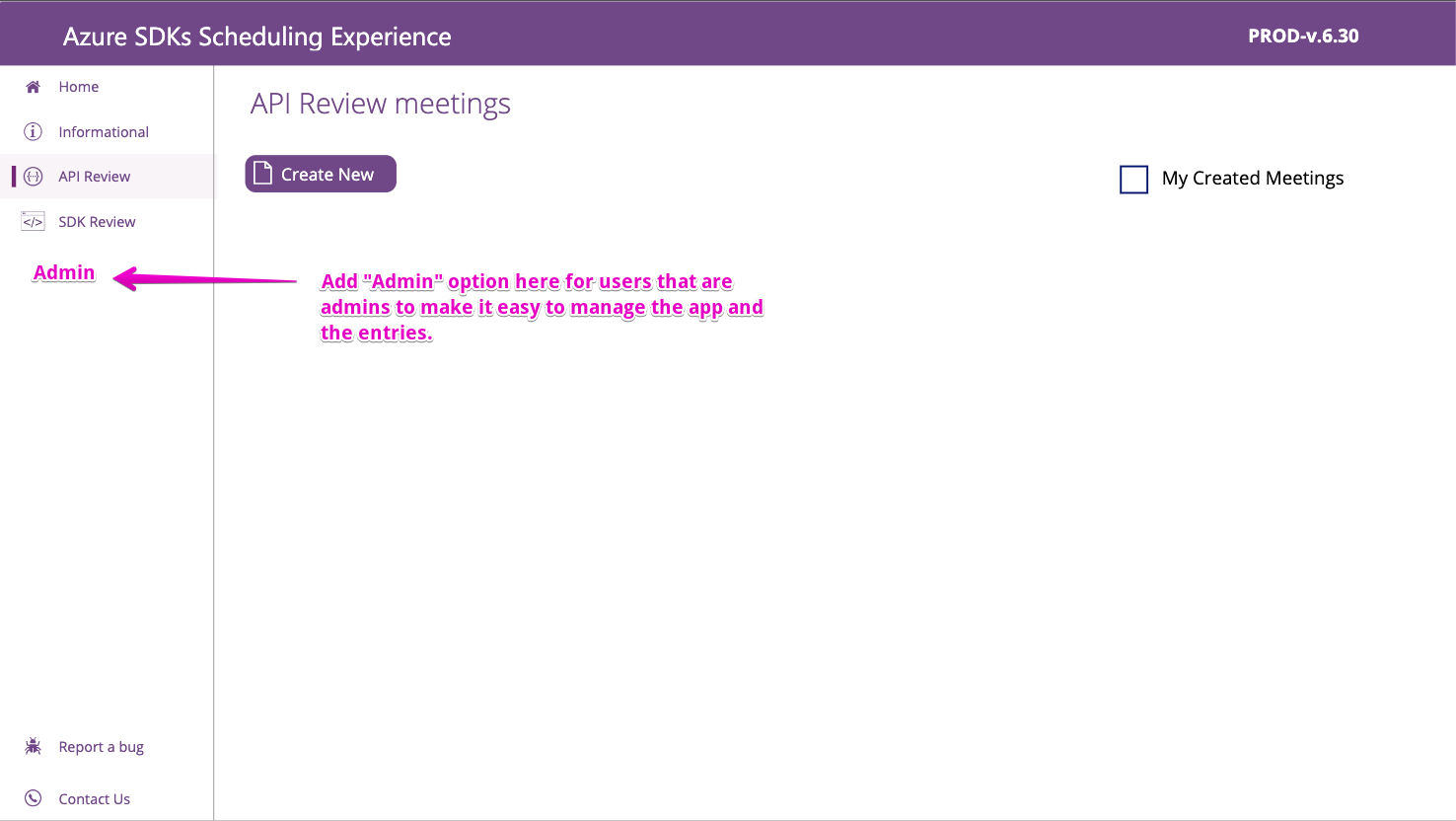Click the Informational info circle icon

point(33,131)
